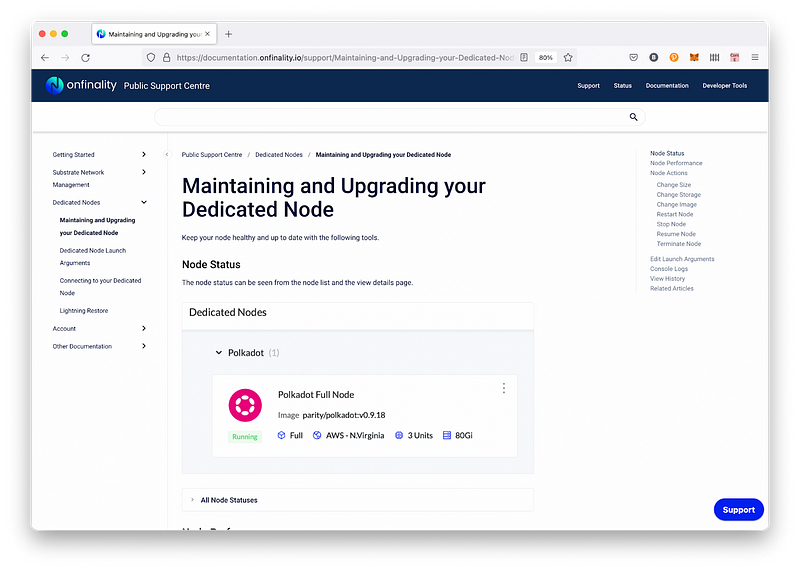Click the image text parity/polkadot:v0.9.18
The image size is (800, 571).
(343, 415)
